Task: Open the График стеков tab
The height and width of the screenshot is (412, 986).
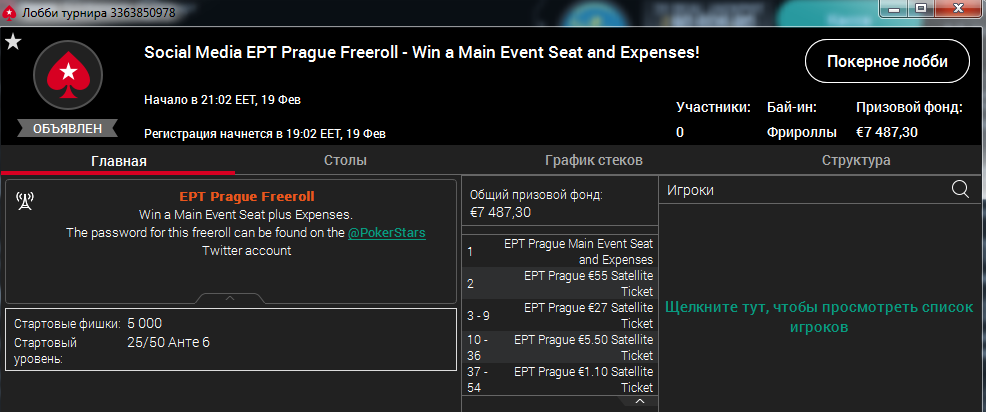Action: (x=594, y=160)
